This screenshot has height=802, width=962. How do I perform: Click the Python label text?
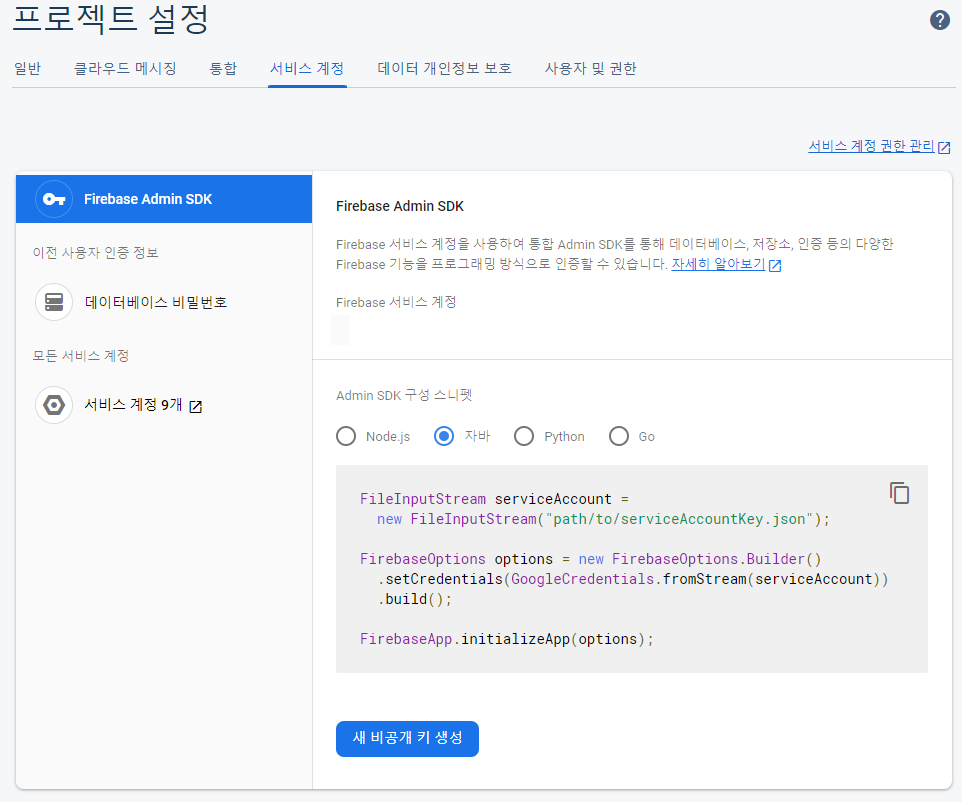[564, 437]
